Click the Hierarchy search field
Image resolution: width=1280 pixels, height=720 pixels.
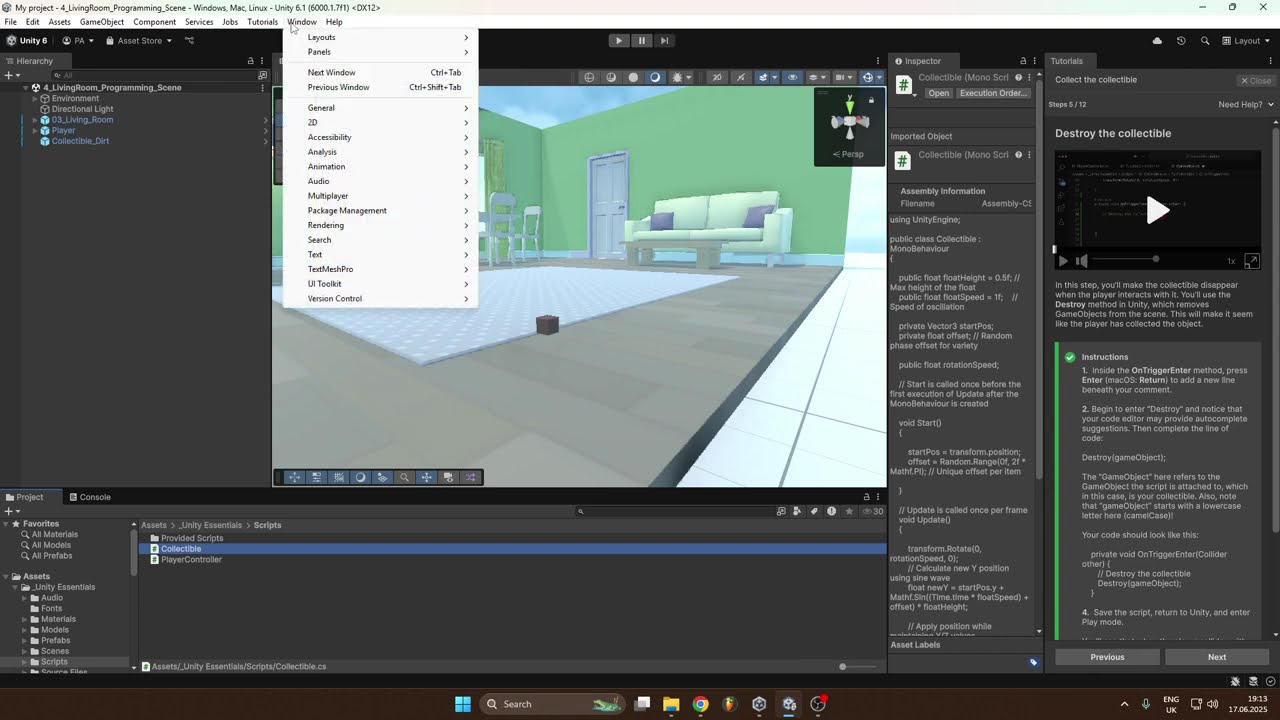click(x=155, y=75)
